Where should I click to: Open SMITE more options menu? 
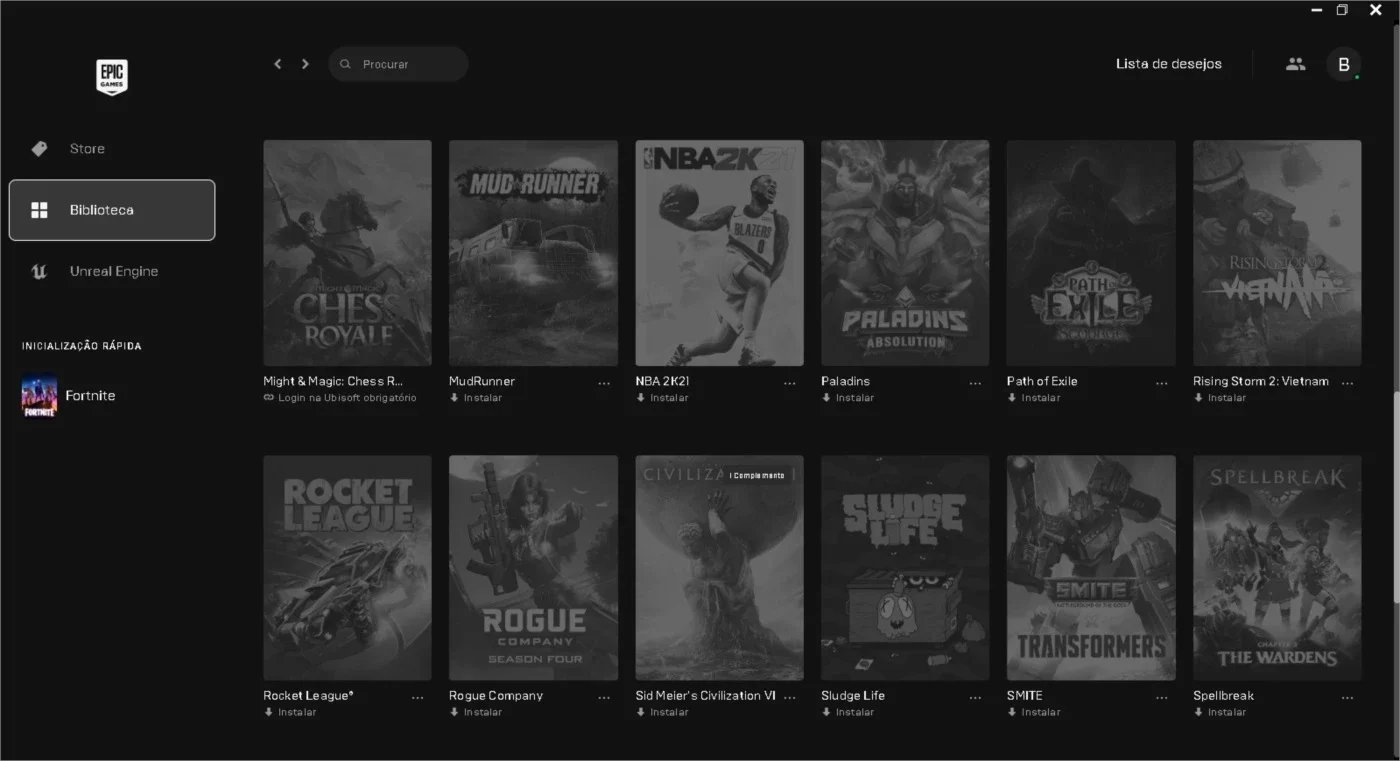click(1162, 697)
